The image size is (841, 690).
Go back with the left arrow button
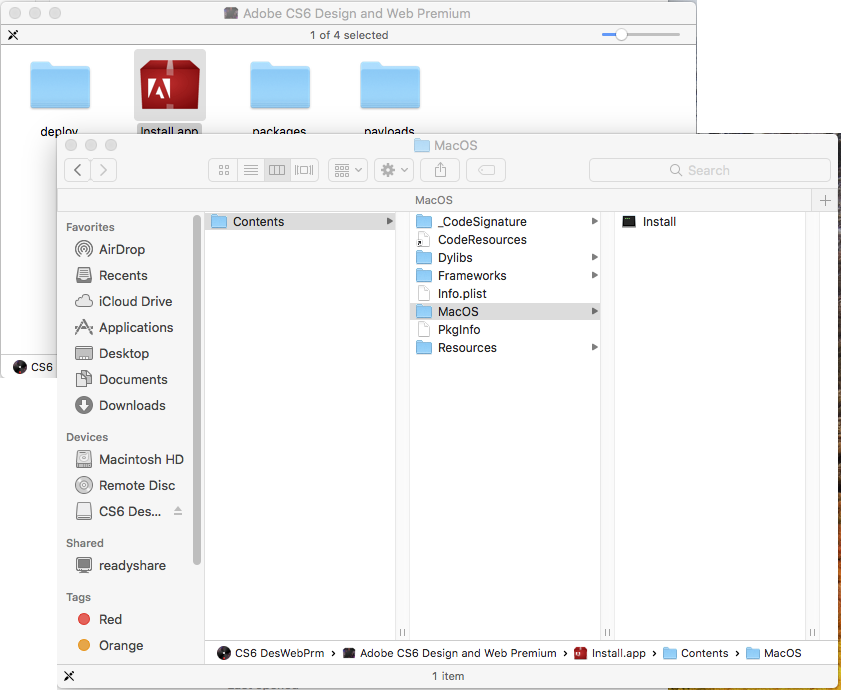[x=78, y=170]
